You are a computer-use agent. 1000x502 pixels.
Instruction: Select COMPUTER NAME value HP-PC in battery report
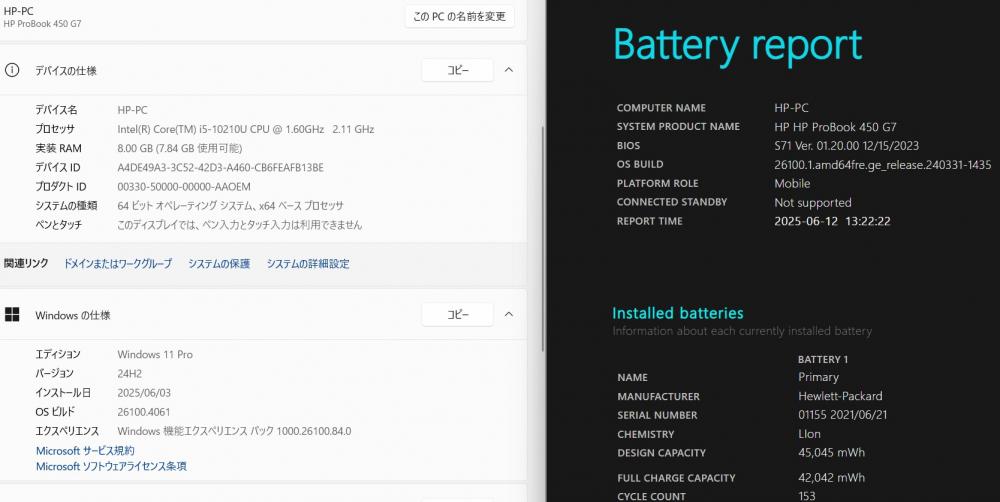click(791, 108)
